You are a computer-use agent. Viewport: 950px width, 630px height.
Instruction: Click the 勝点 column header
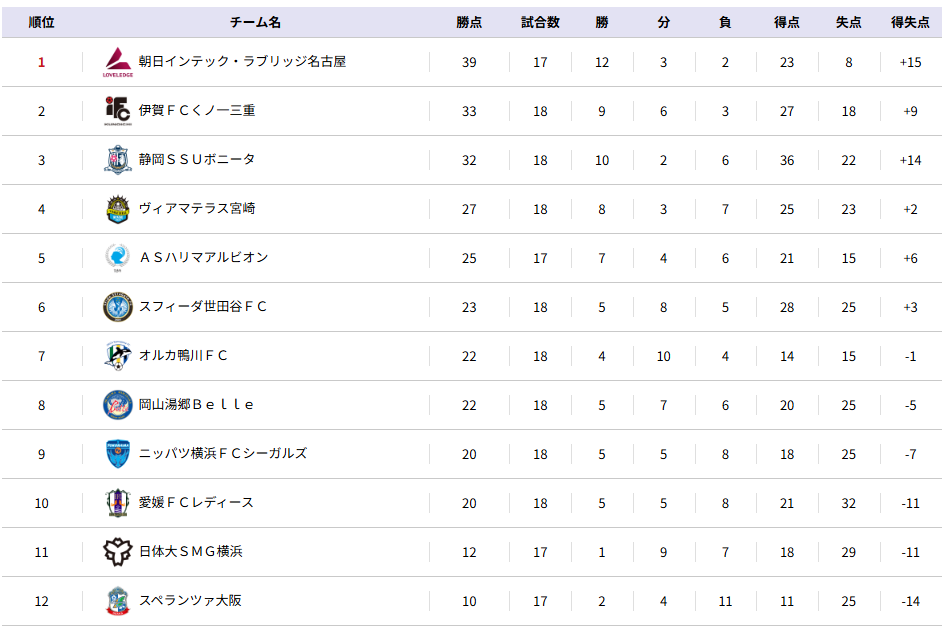[x=469, y=22]
